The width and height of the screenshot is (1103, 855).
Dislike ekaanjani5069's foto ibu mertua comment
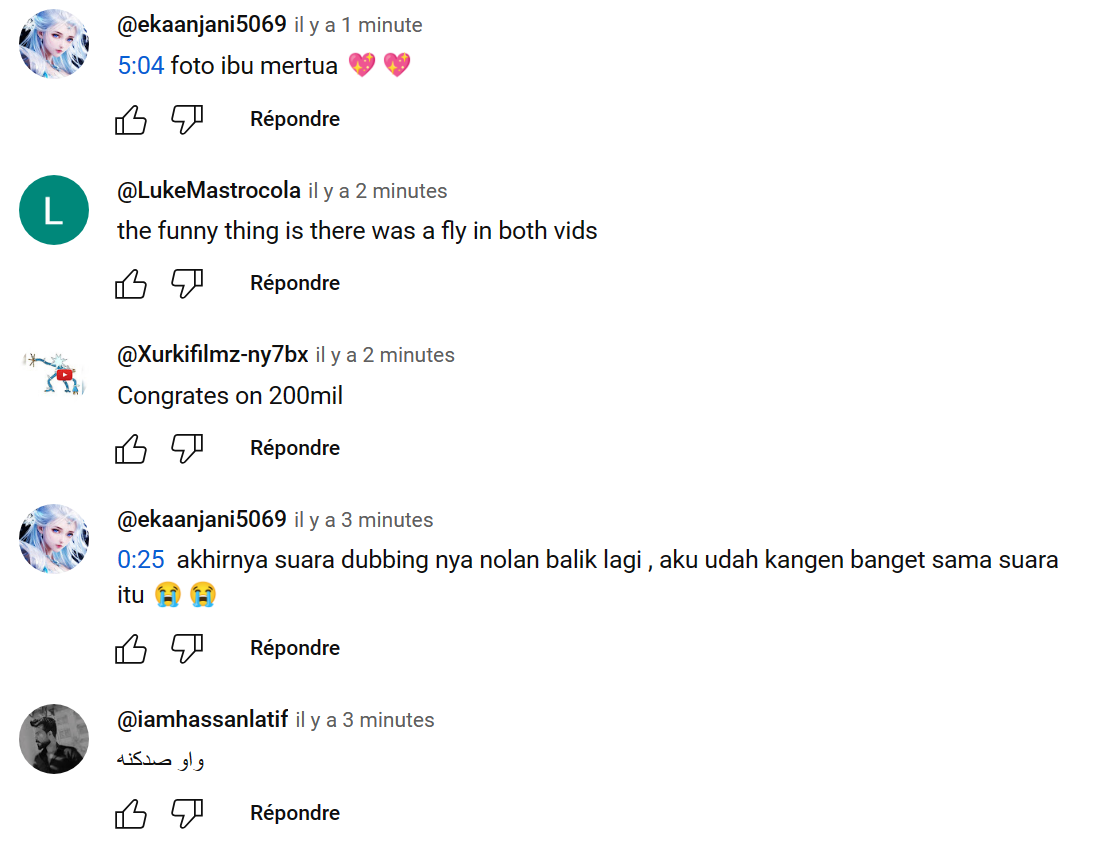click(x=187, y=120)
